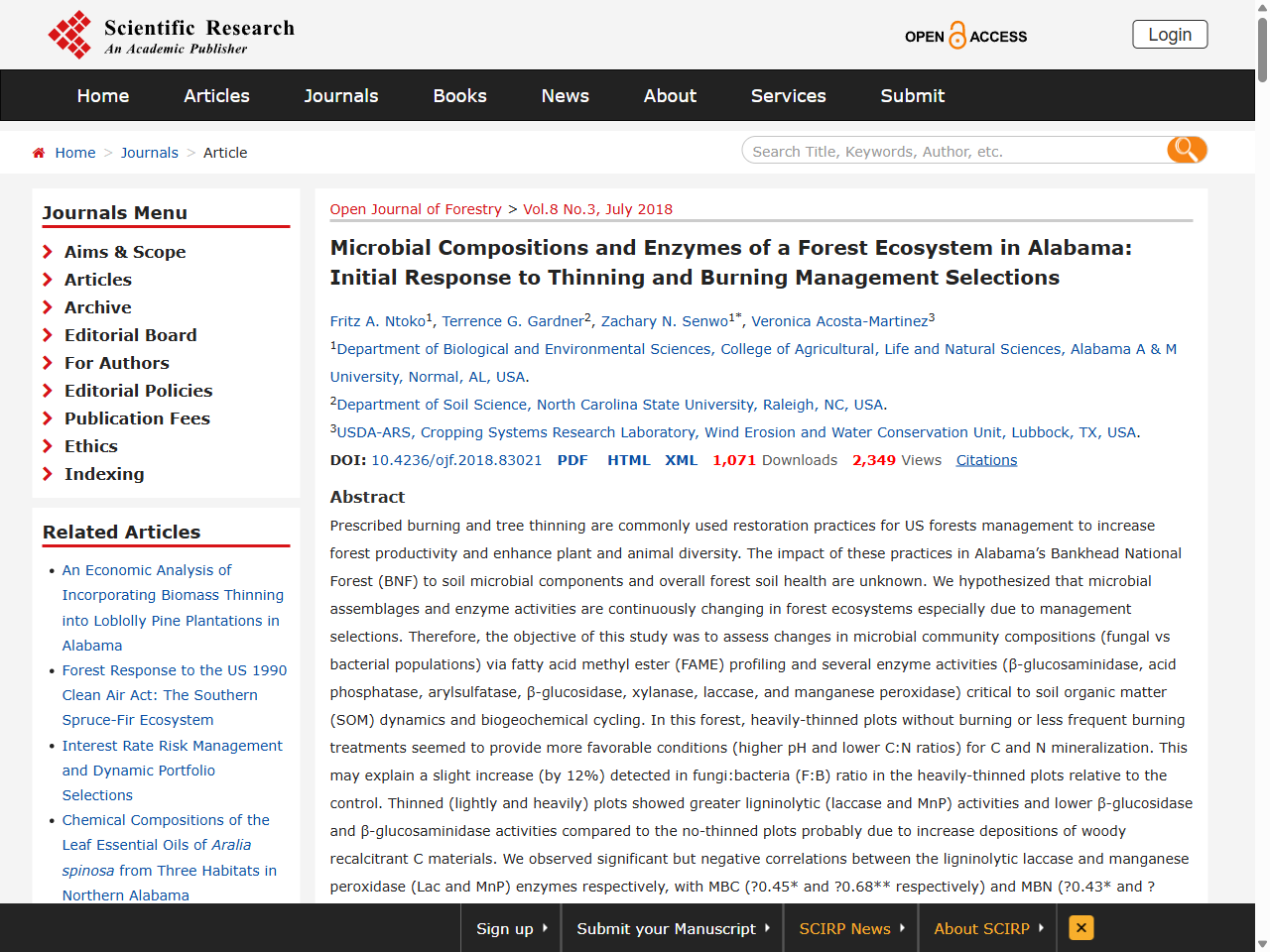Open the News navigation menu
The image size is (1270, 952).
pyautogui.click(x=565, y=95)
